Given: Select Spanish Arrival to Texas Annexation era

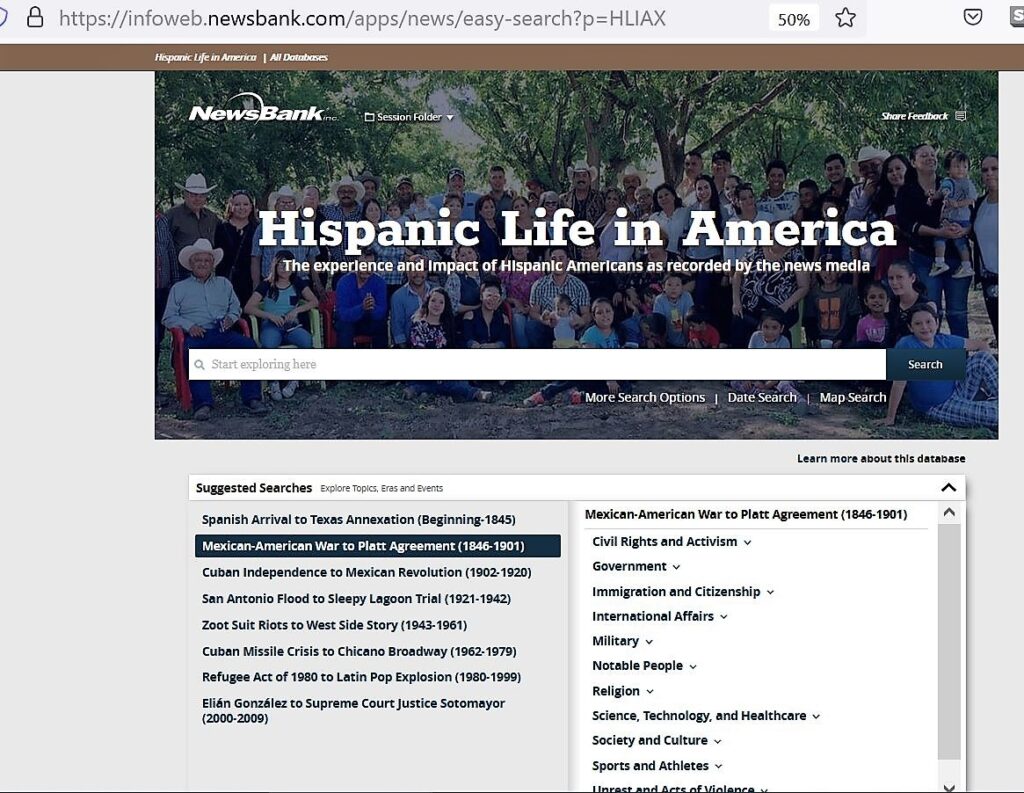Looking at the screenshot, I should pyautogui.click(x=358, y=520).
